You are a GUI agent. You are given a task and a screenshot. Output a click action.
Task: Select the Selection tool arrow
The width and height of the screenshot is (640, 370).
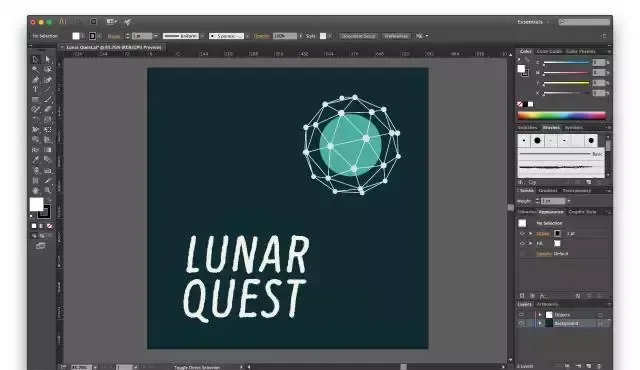pyautogui.click(x=36, y=60)
